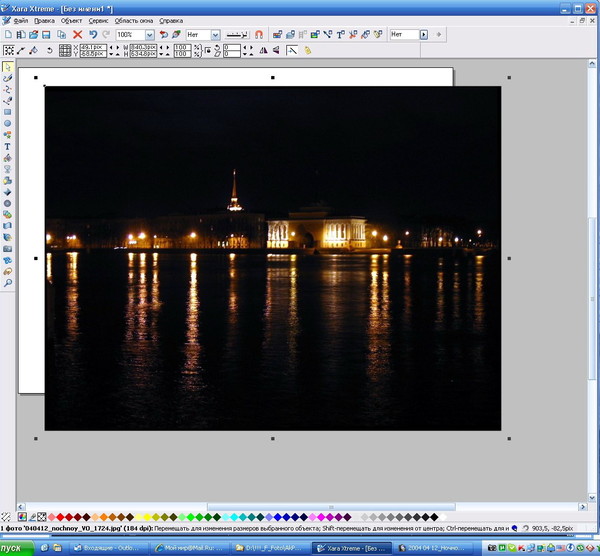
Task: Open the zoom percentage dropdown
Action: [x=150, y=35]
